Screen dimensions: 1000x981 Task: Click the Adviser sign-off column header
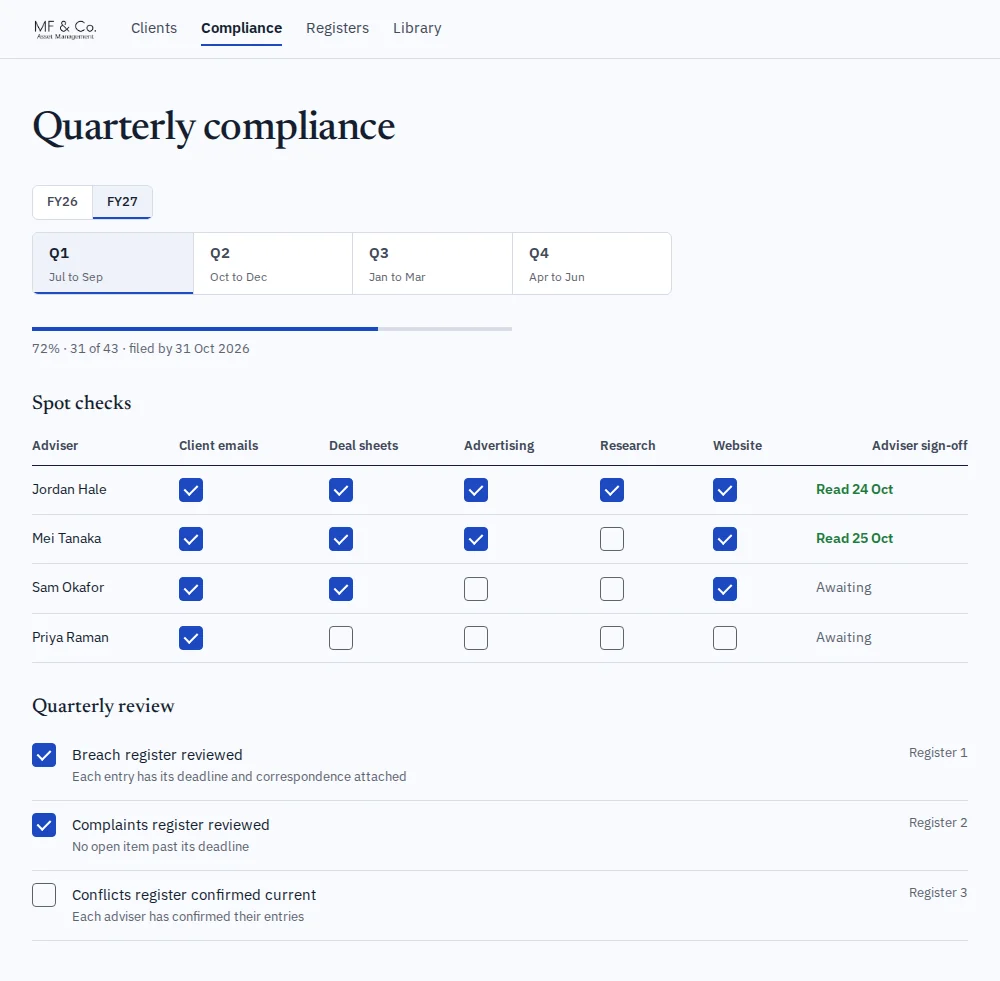pyautogui.click(x=920, y=445)
